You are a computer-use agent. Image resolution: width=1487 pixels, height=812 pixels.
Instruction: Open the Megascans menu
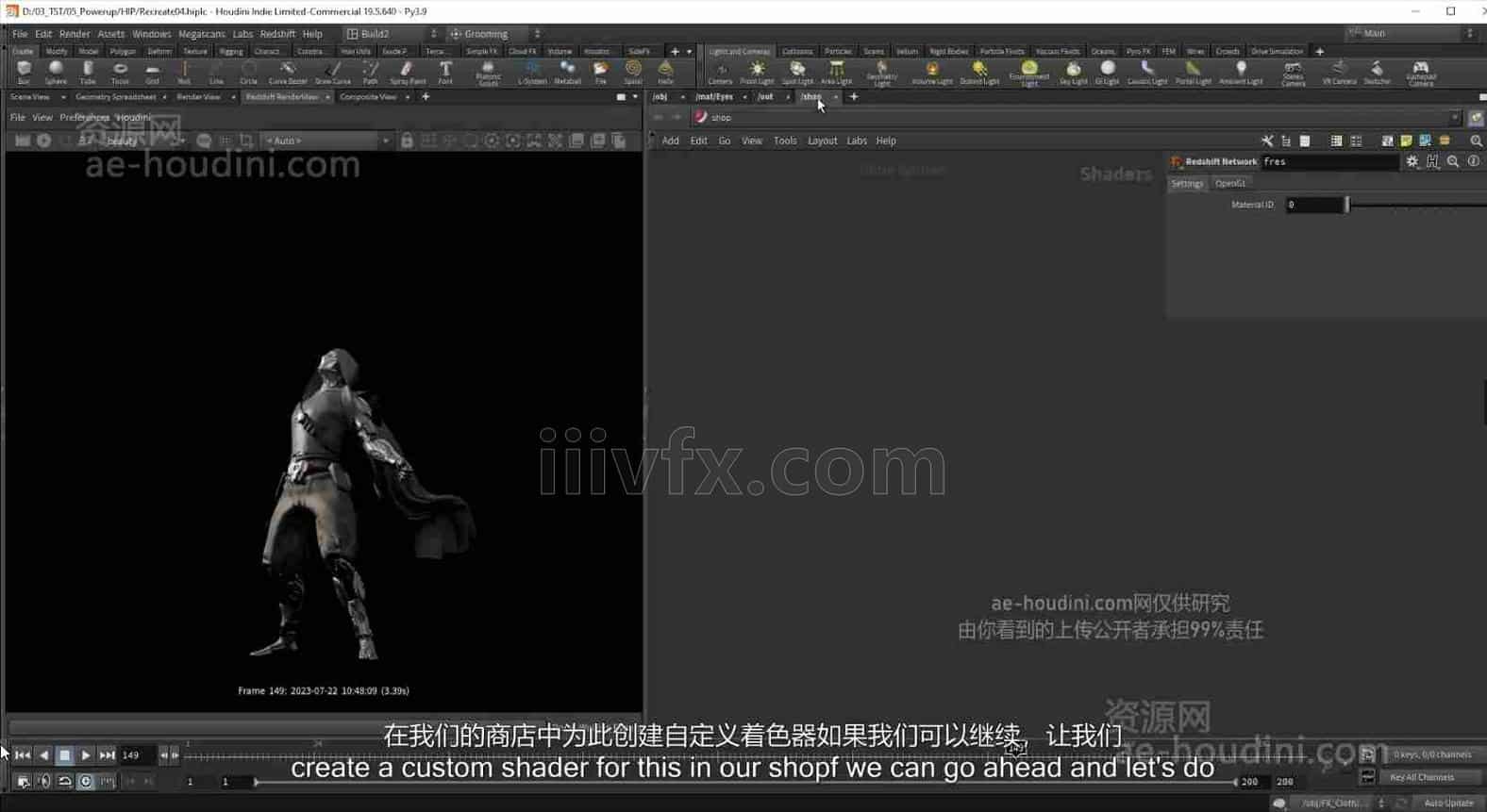(202, 33)
